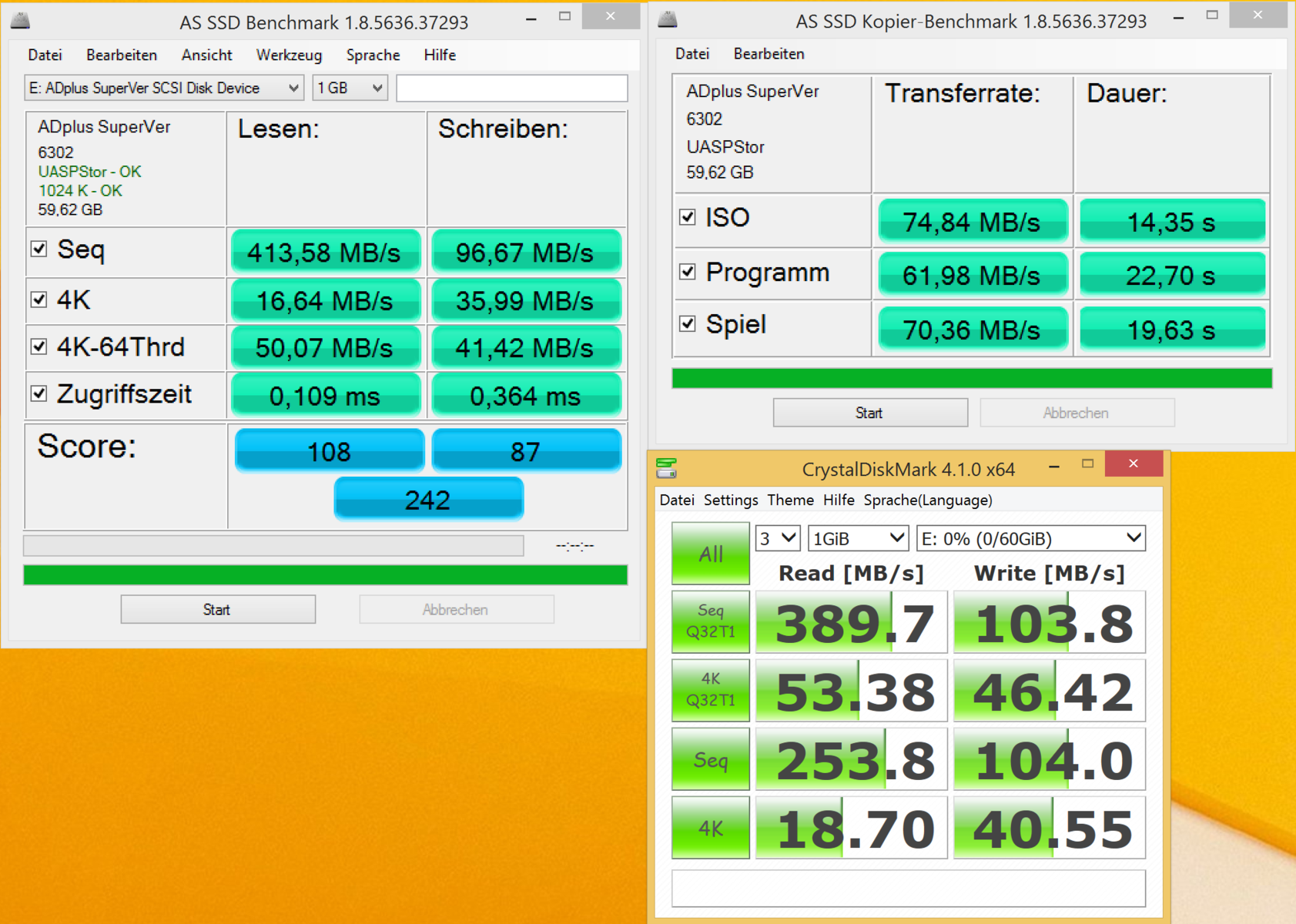Image resolution: width=1296 pixels, height=924 pixels.
Task: Toggle the Zugriffszeit test checkbox
Action: (39, 393)
